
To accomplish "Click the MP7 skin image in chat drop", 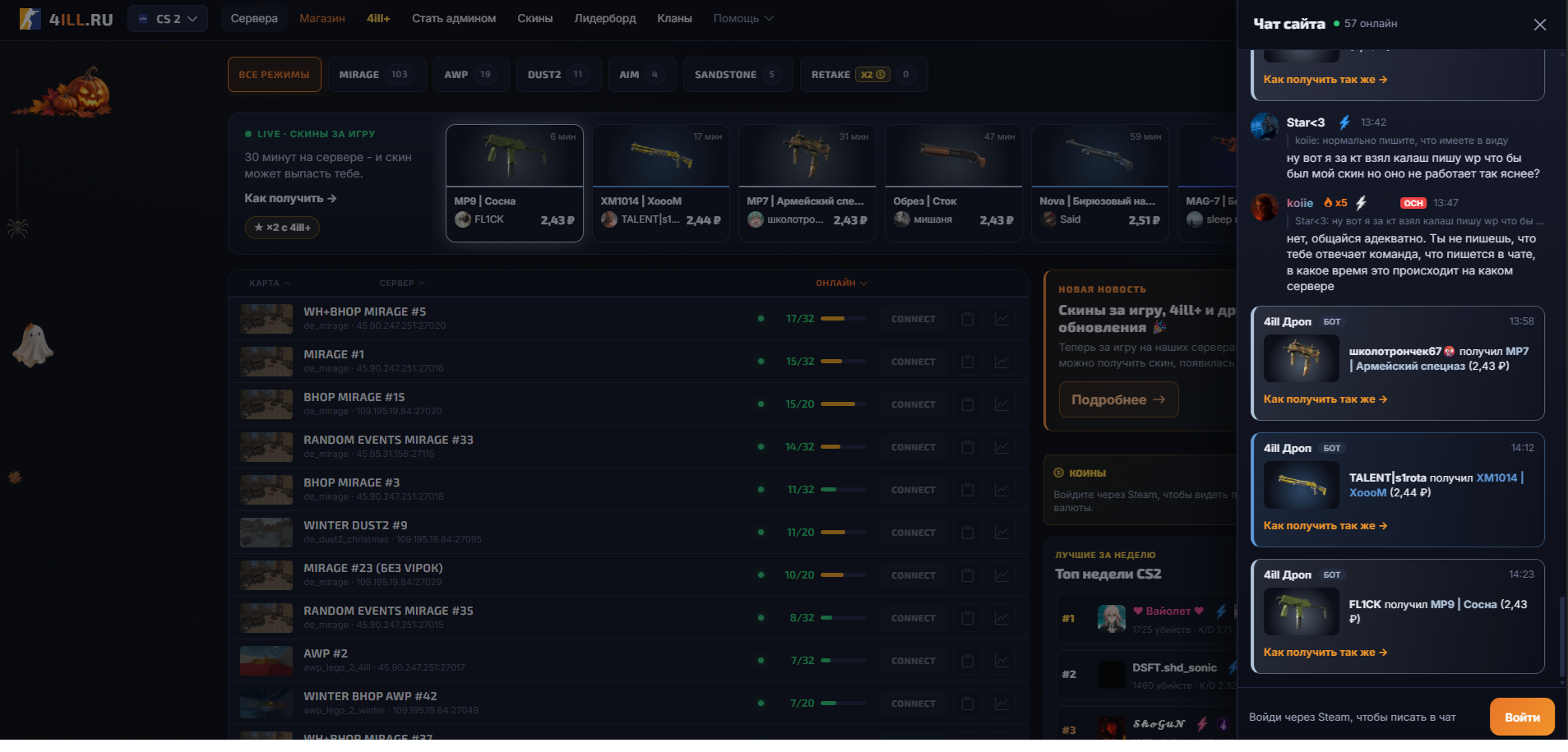I will [x=1302, y=358].
